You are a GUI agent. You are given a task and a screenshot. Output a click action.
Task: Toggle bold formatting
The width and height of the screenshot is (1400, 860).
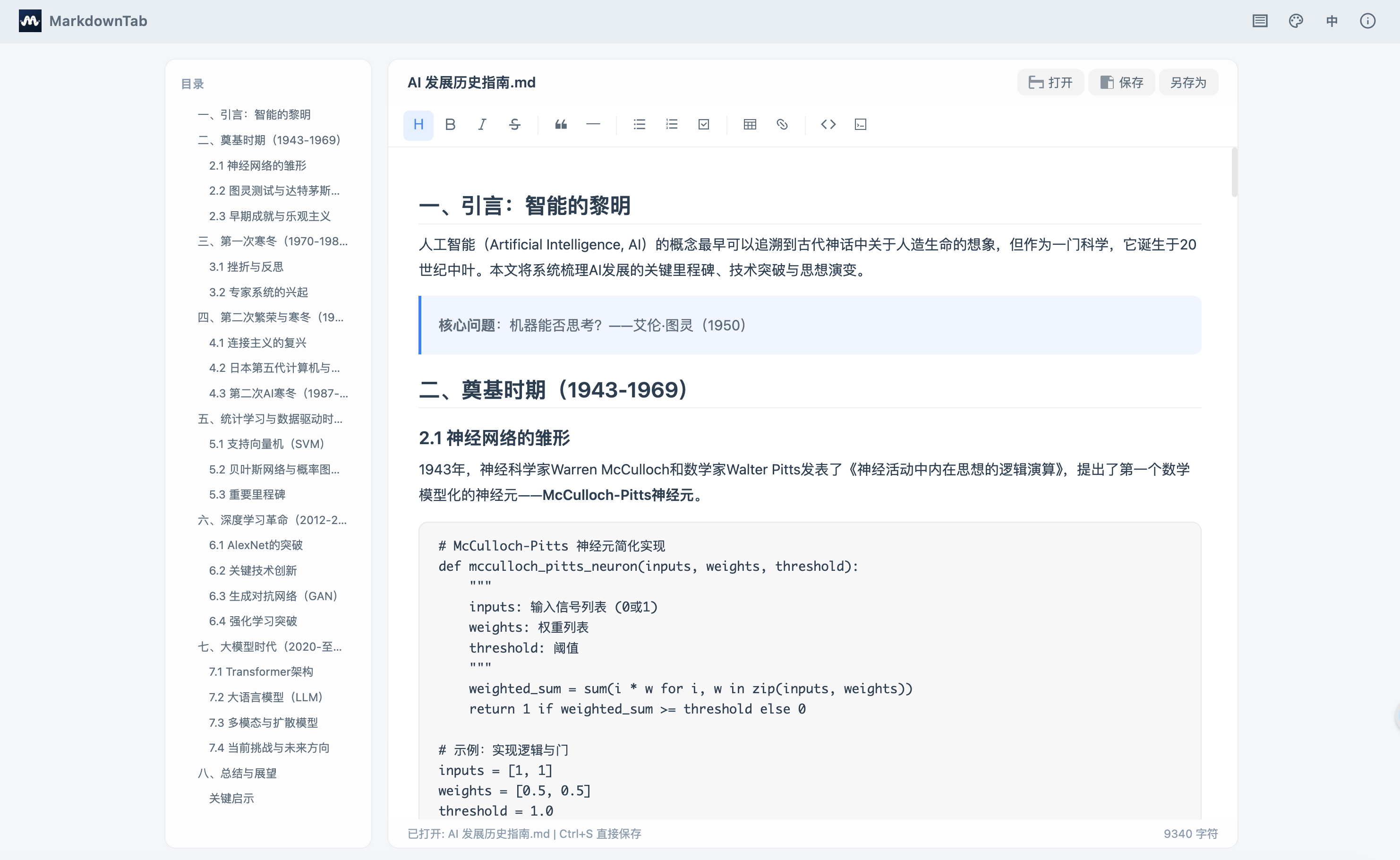click(x=450, y=125)
